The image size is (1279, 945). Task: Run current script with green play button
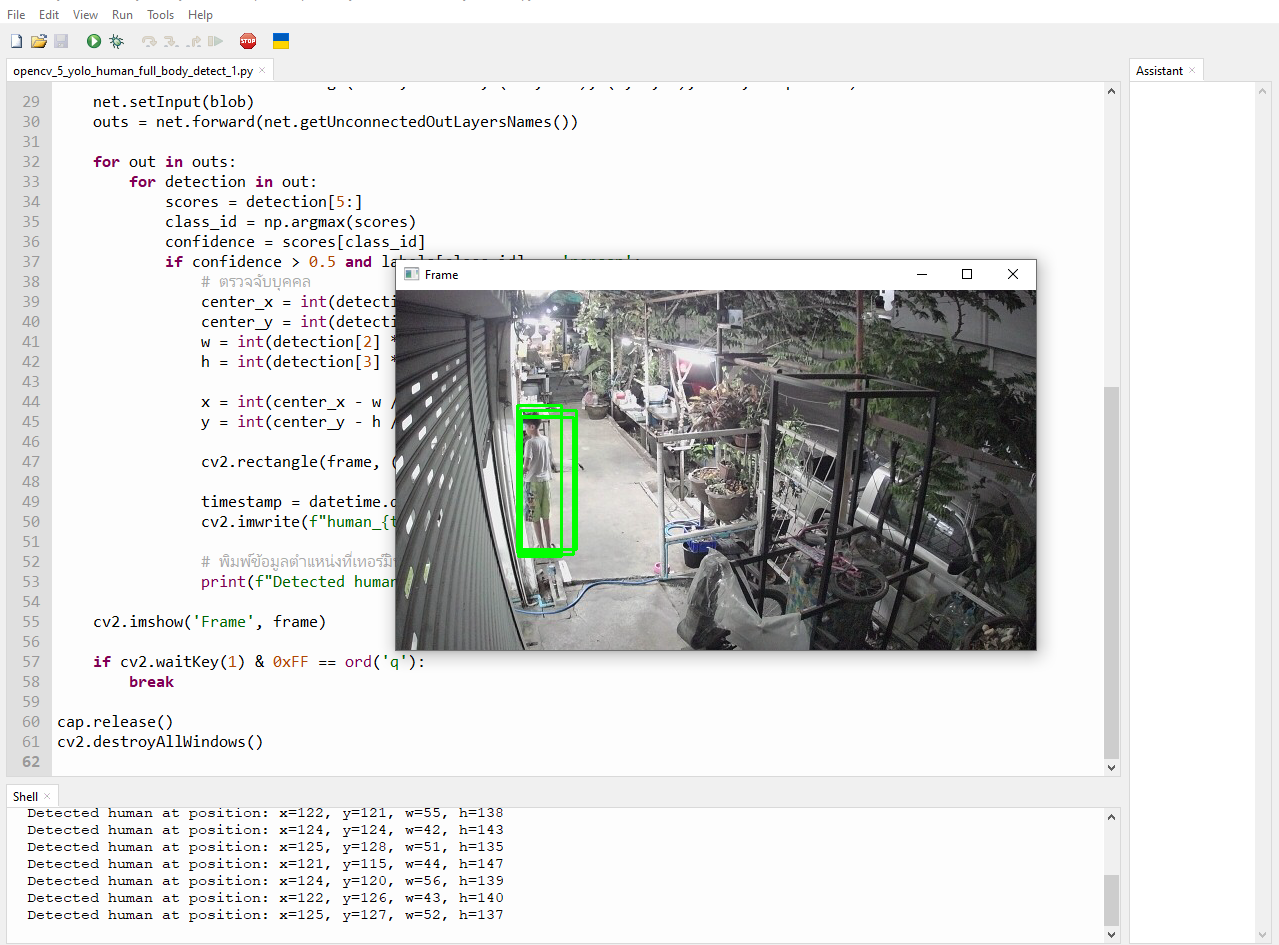(94, 41)
